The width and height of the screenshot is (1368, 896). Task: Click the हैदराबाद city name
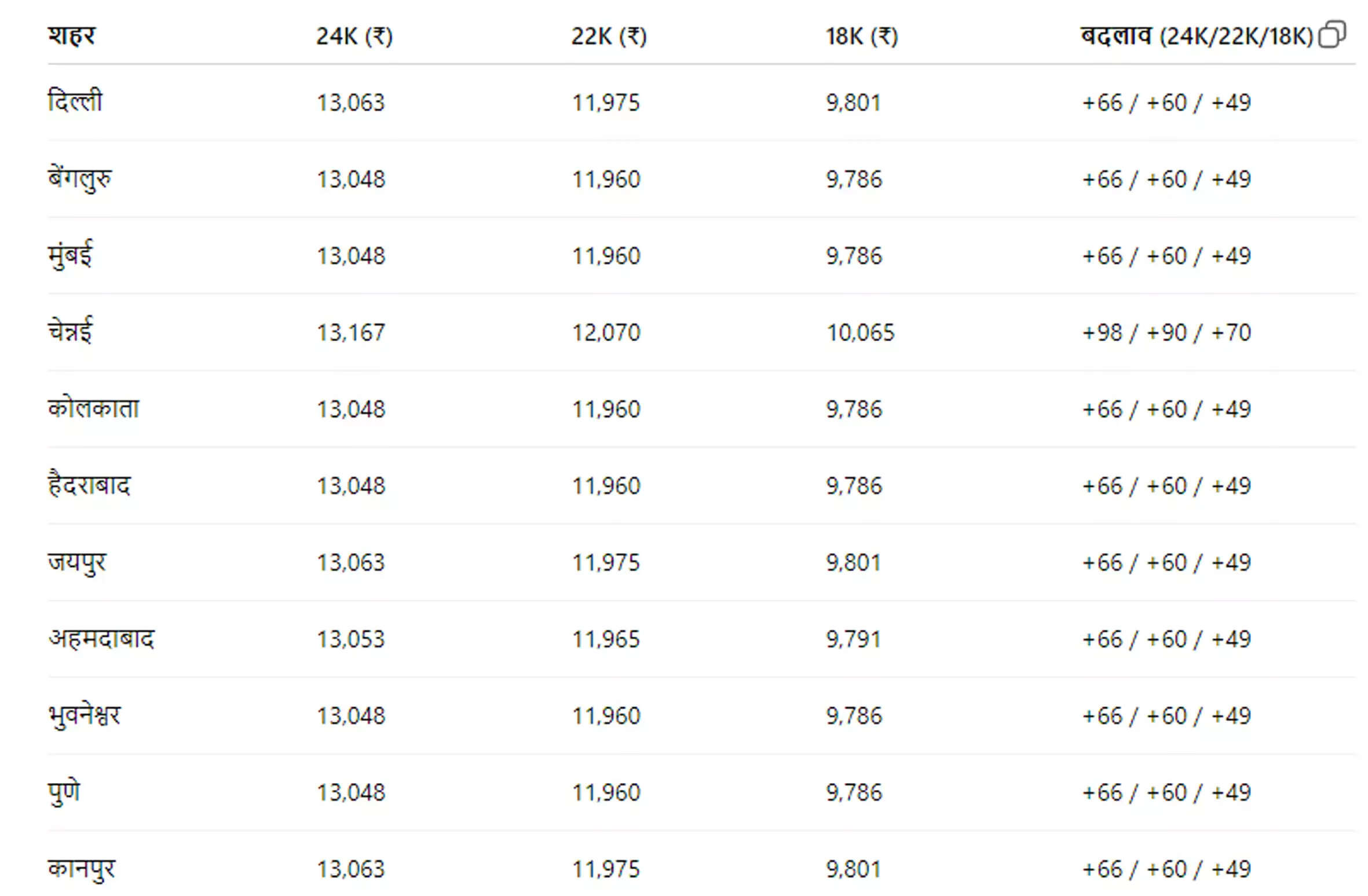(89, 485)
